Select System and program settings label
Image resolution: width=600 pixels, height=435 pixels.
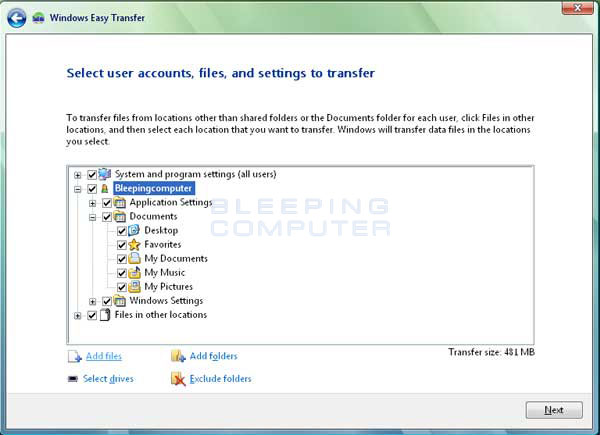[196, 174]
